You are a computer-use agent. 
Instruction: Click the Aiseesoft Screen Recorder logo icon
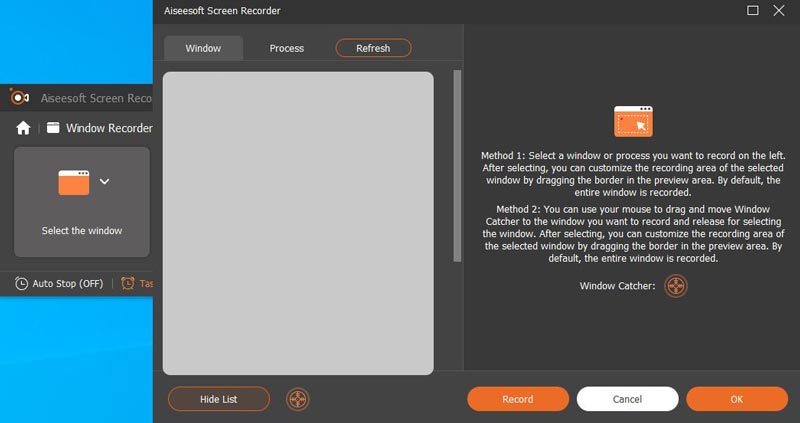(19, 98)
